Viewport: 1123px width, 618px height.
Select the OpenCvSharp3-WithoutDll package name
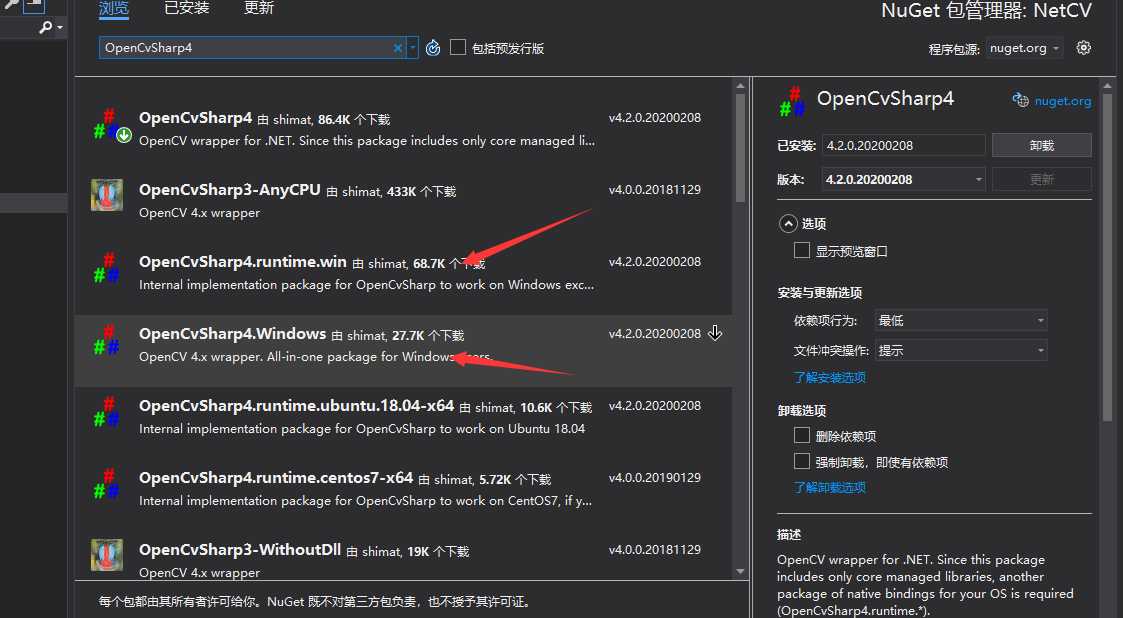click(240, 550)
